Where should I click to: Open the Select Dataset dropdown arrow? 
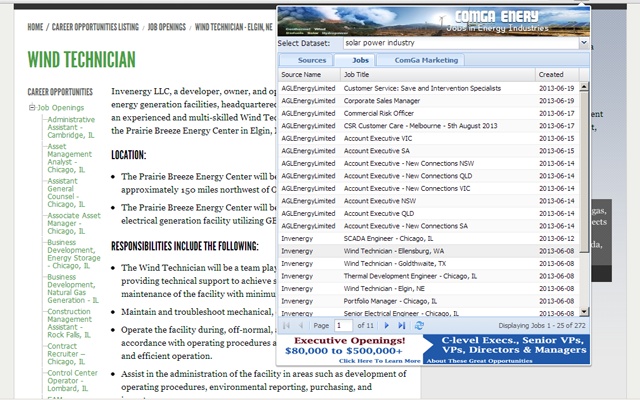[x=584, y=43]
